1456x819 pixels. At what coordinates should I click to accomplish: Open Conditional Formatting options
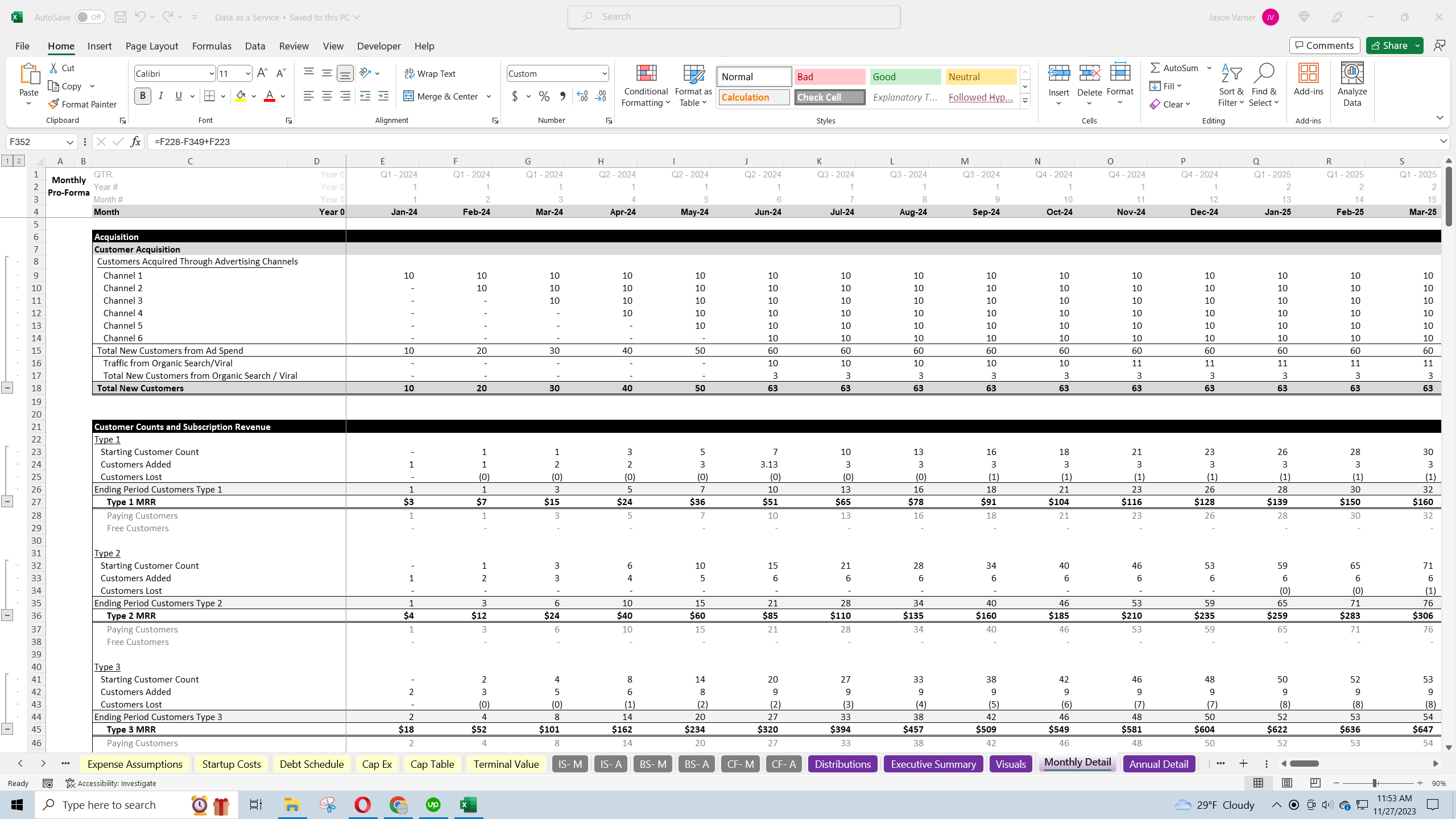(x=645, y=85)
